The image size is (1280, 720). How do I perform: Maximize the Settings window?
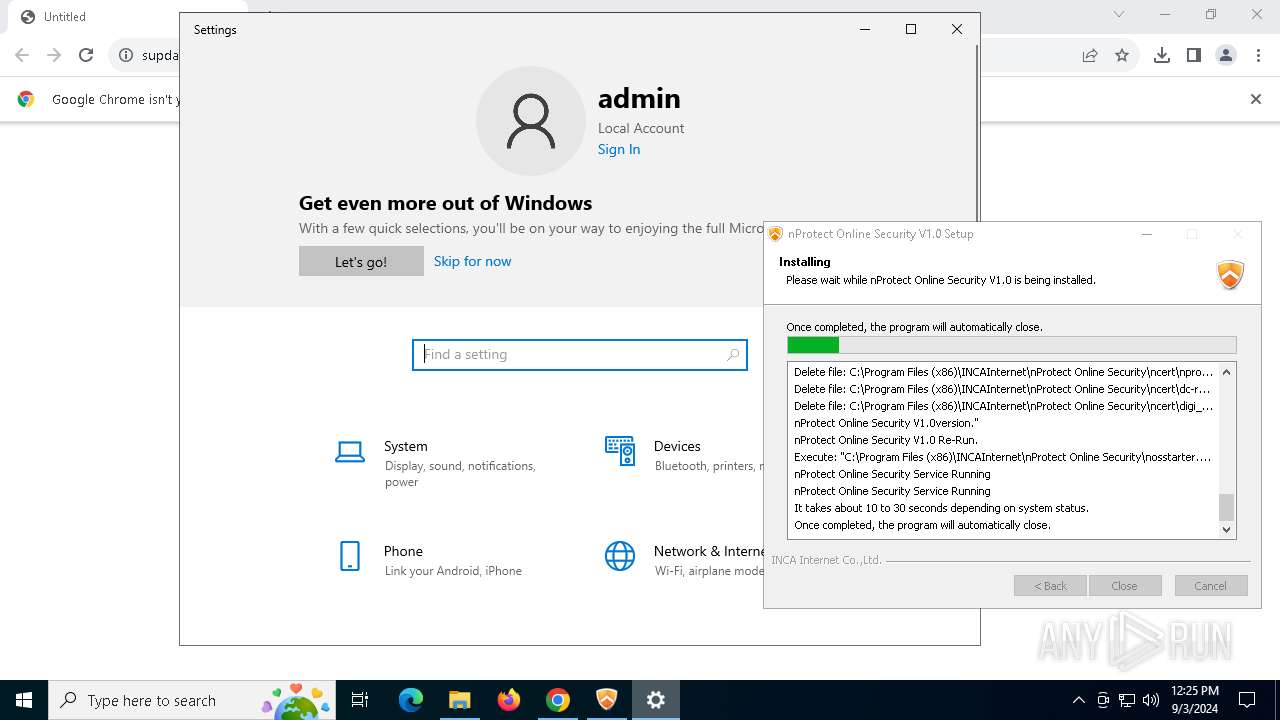(911, 29)
